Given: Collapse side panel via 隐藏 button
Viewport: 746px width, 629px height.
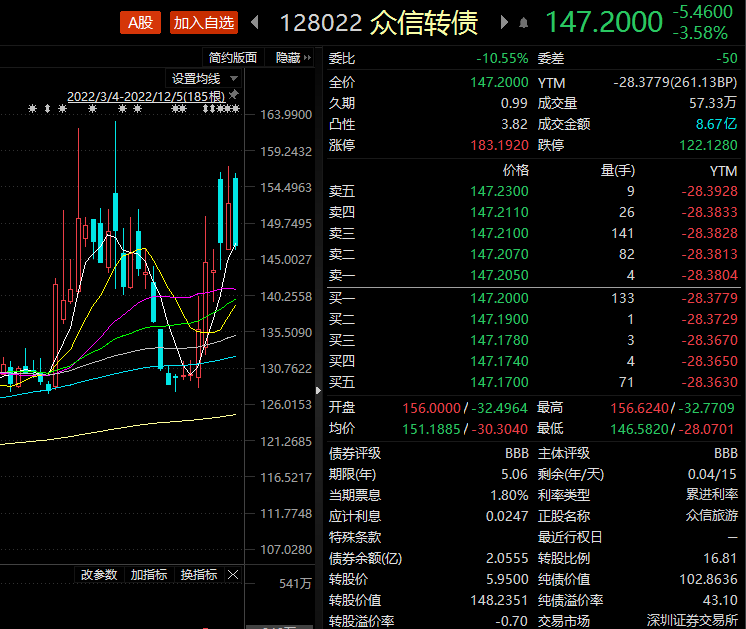Looking at the screenshot, I should (x=291, y=58).
